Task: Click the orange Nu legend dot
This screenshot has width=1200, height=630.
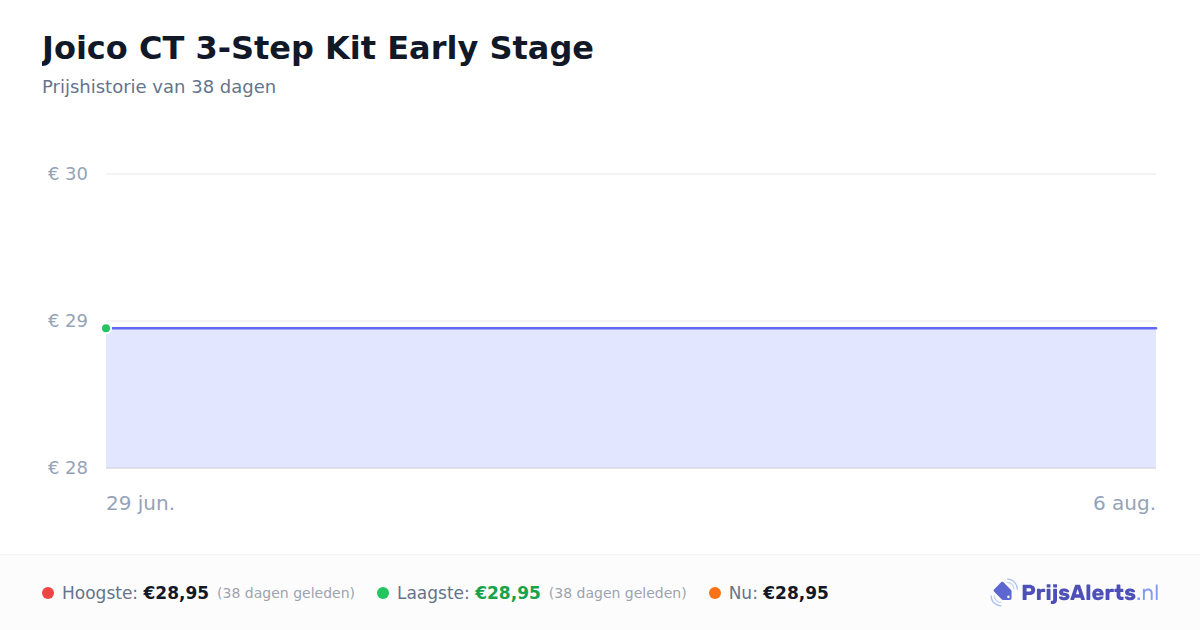Action: coord(715,593)
